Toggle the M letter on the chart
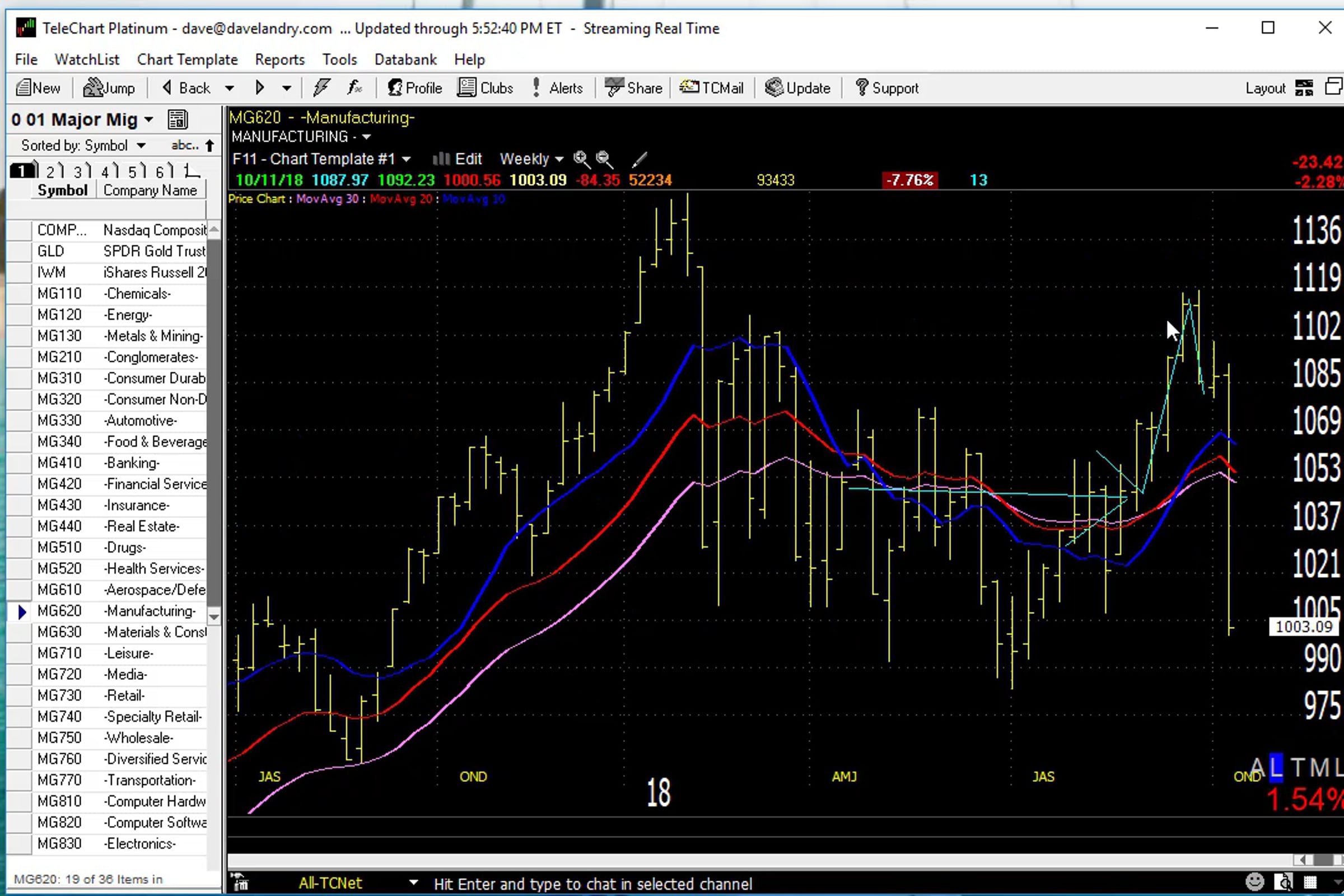Screen dimensions: 1344x896 pos(1319,767)
